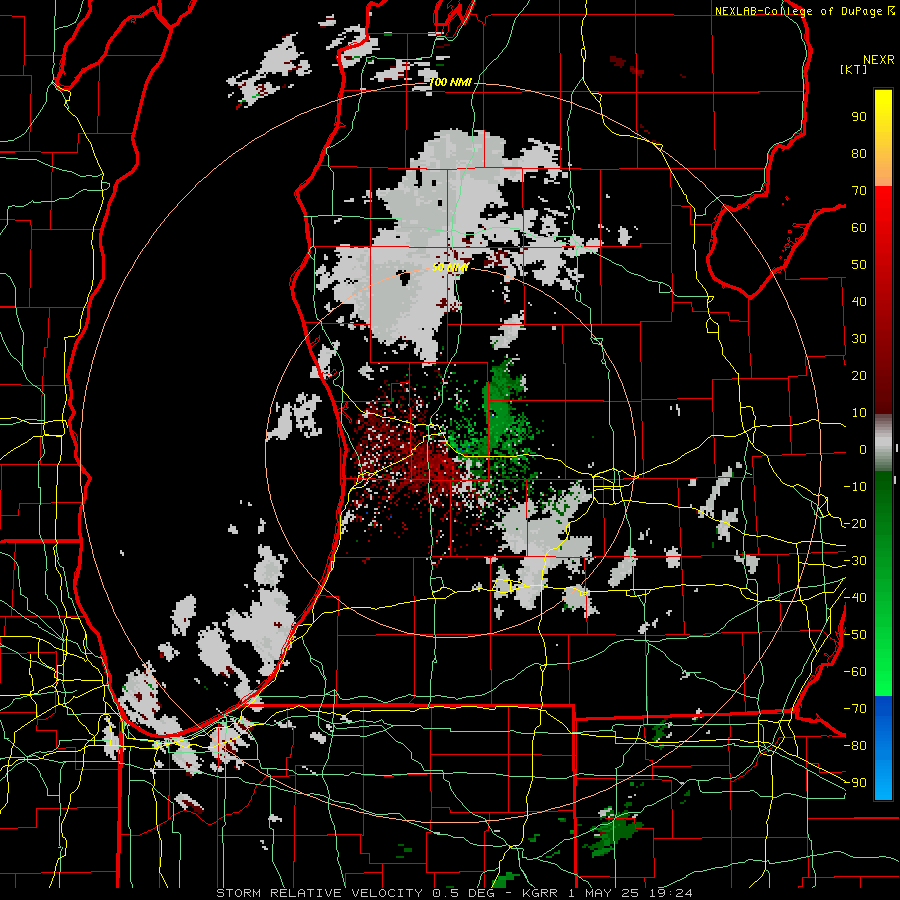Click the -40 knots scale value
The image size is (900, 900).
[x=855, y=598]
